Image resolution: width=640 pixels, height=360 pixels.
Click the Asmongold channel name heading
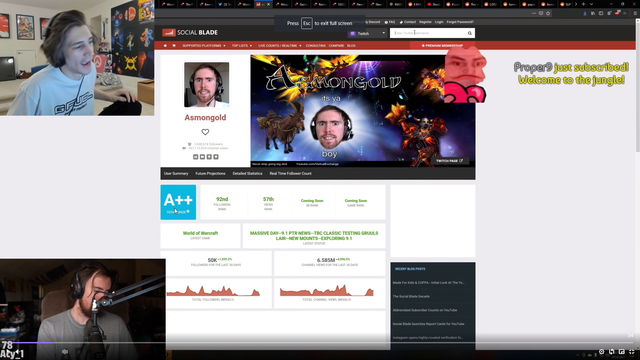pyautogui.click(x=205, y=118)
